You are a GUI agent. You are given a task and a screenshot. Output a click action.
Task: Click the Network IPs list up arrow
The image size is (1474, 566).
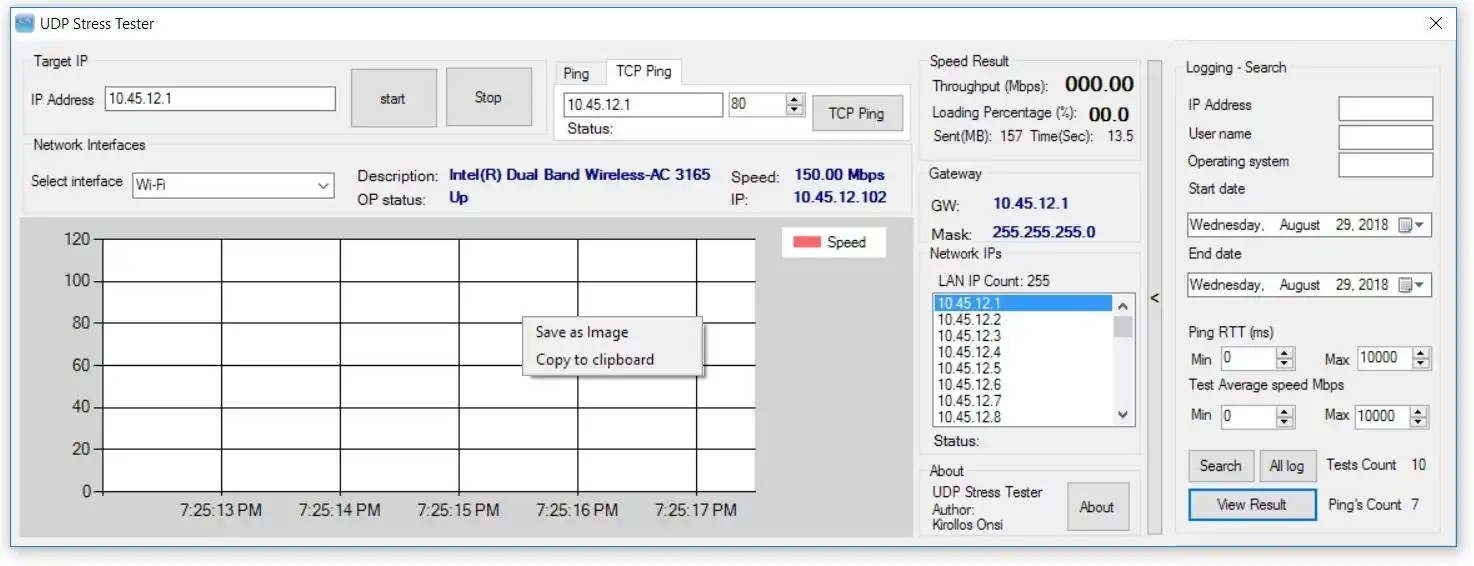click(1123, 305)
